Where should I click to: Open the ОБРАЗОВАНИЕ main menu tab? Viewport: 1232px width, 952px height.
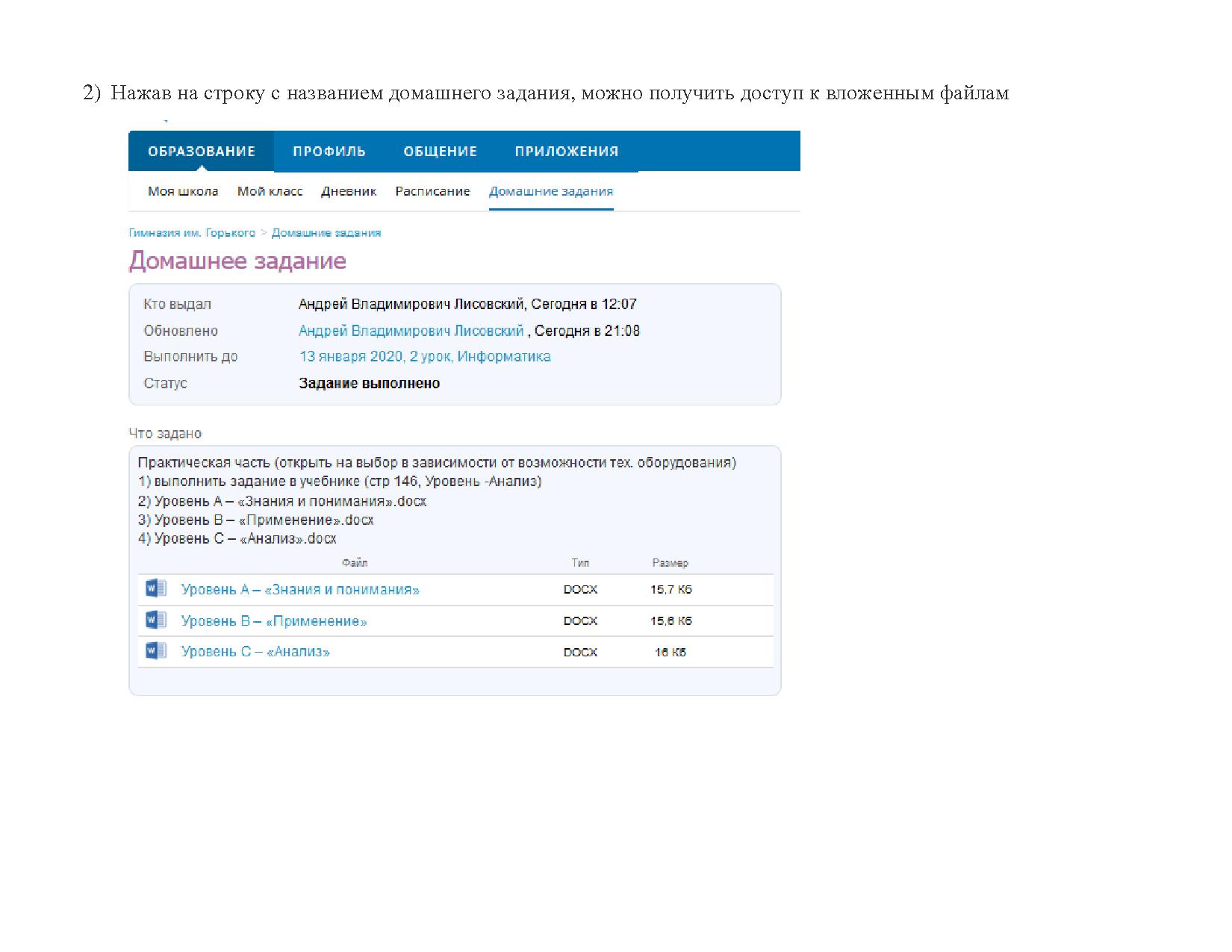(x=201, y=152)
